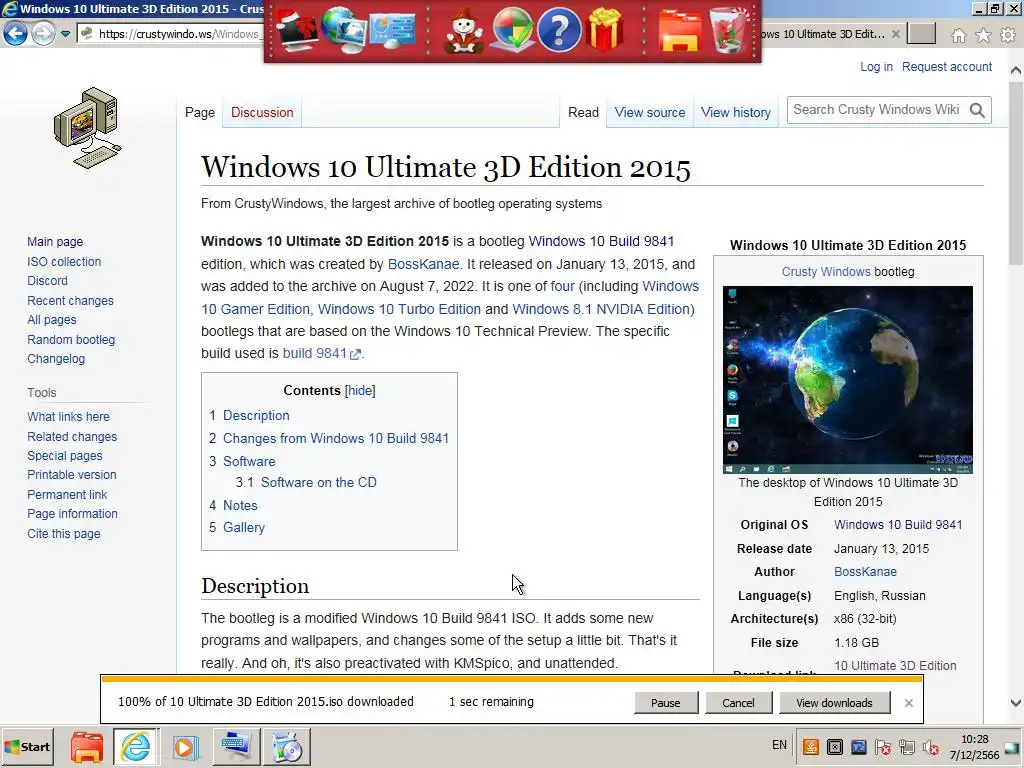This screenshot has width=1024, height=768.
Task: Open the Windows flag checkmark icon in dock
Action: point(513,30)
